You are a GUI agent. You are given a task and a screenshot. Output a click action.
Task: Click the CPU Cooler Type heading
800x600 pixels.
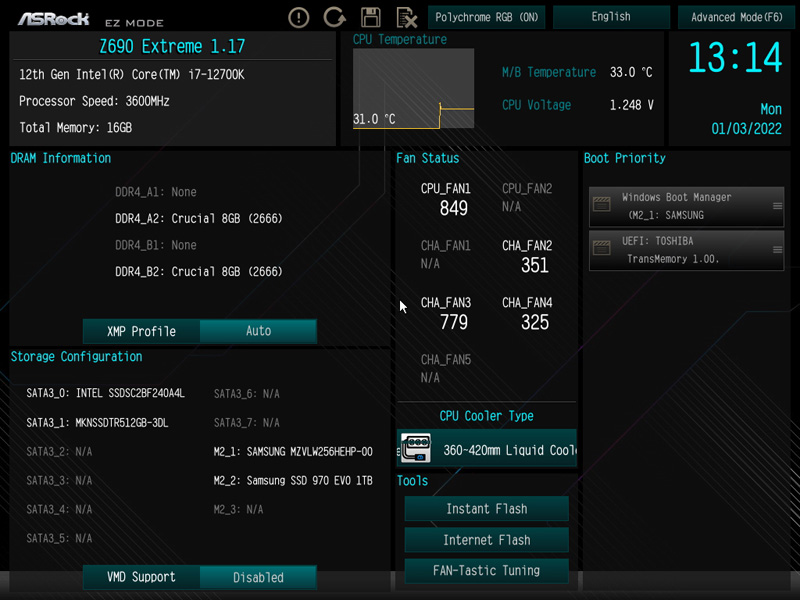click(487, 416)
